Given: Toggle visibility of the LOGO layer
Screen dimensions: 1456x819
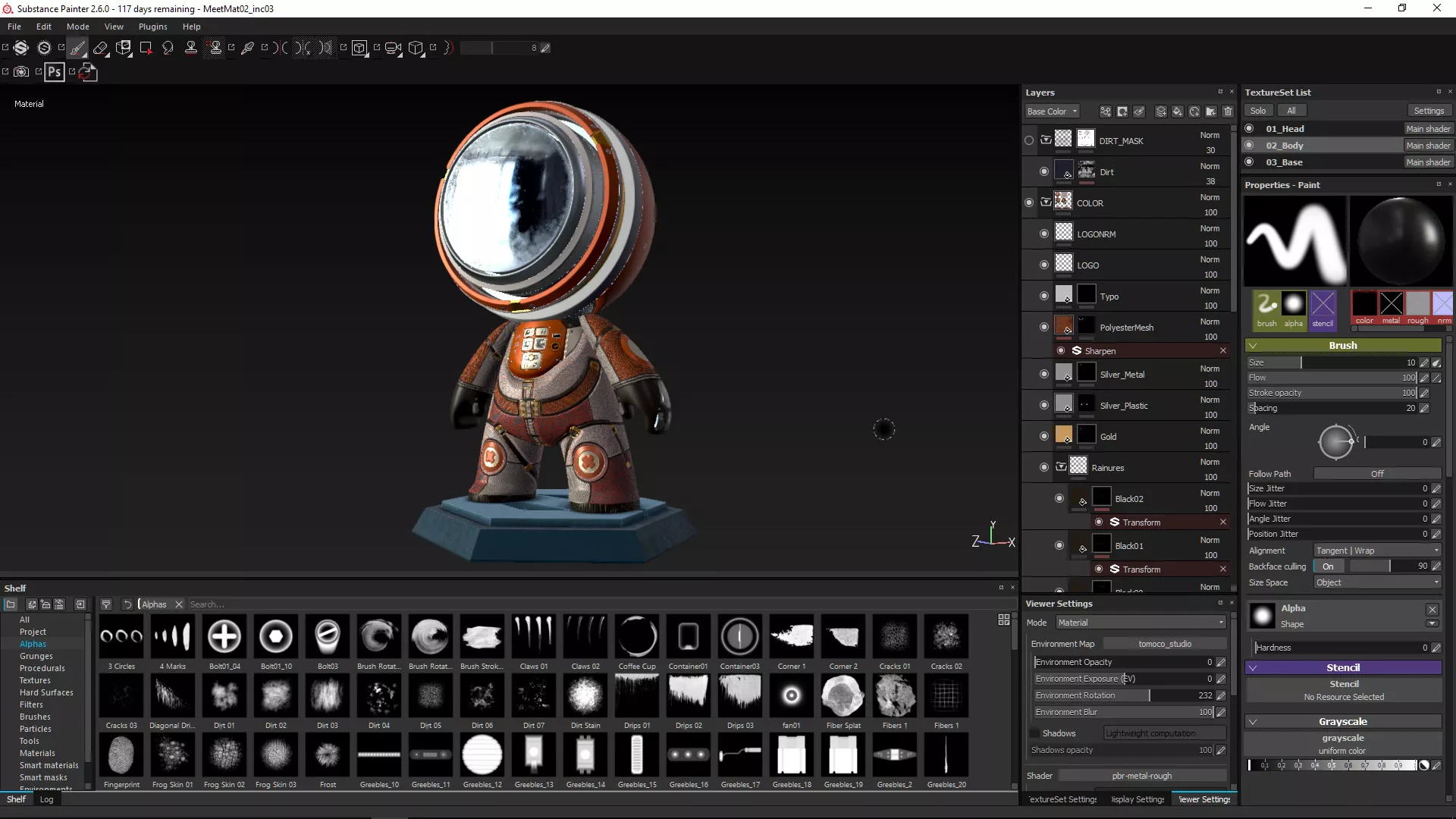Looking at the screenshot, I should (1044, 265).
